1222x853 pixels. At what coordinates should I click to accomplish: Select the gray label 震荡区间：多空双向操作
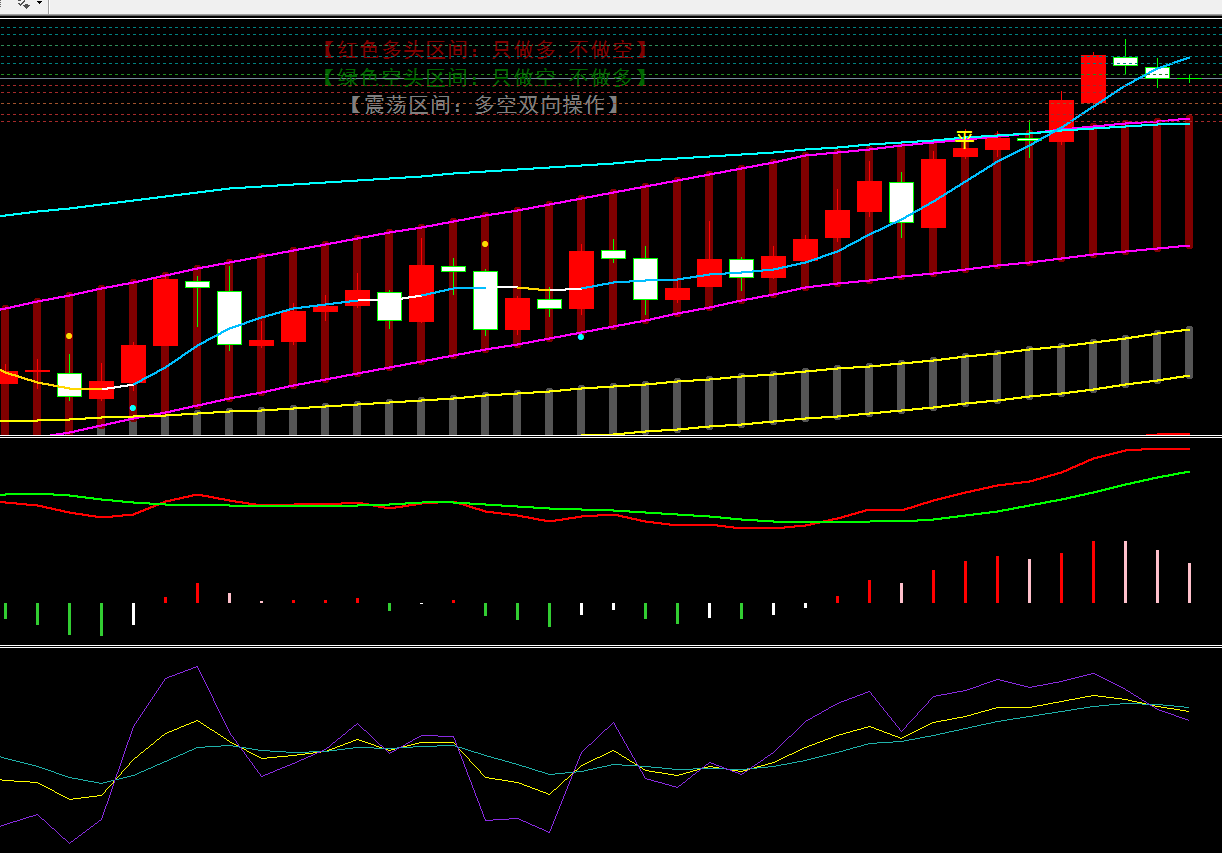tap(484, 104)
